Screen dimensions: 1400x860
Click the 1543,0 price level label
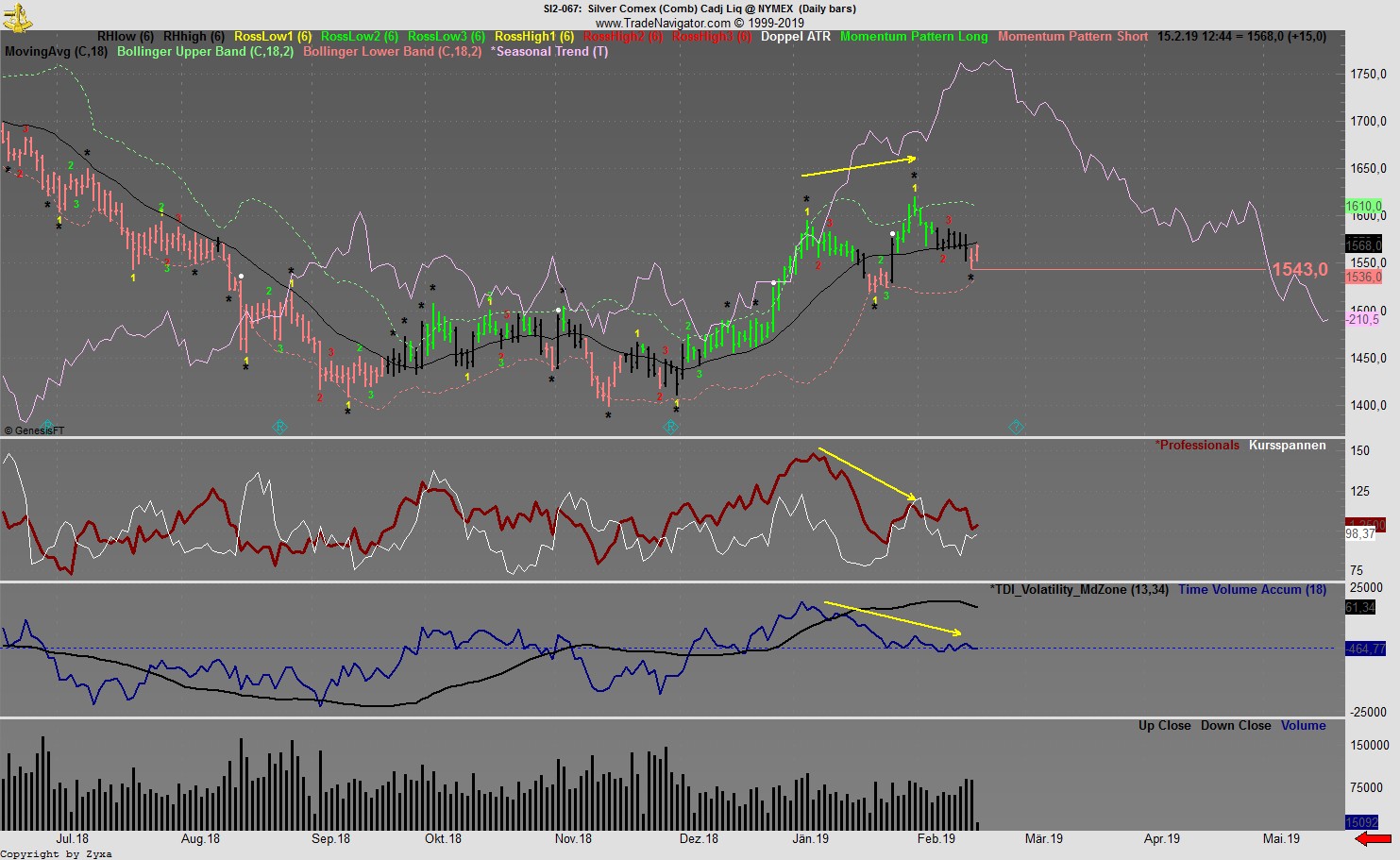1300,270
